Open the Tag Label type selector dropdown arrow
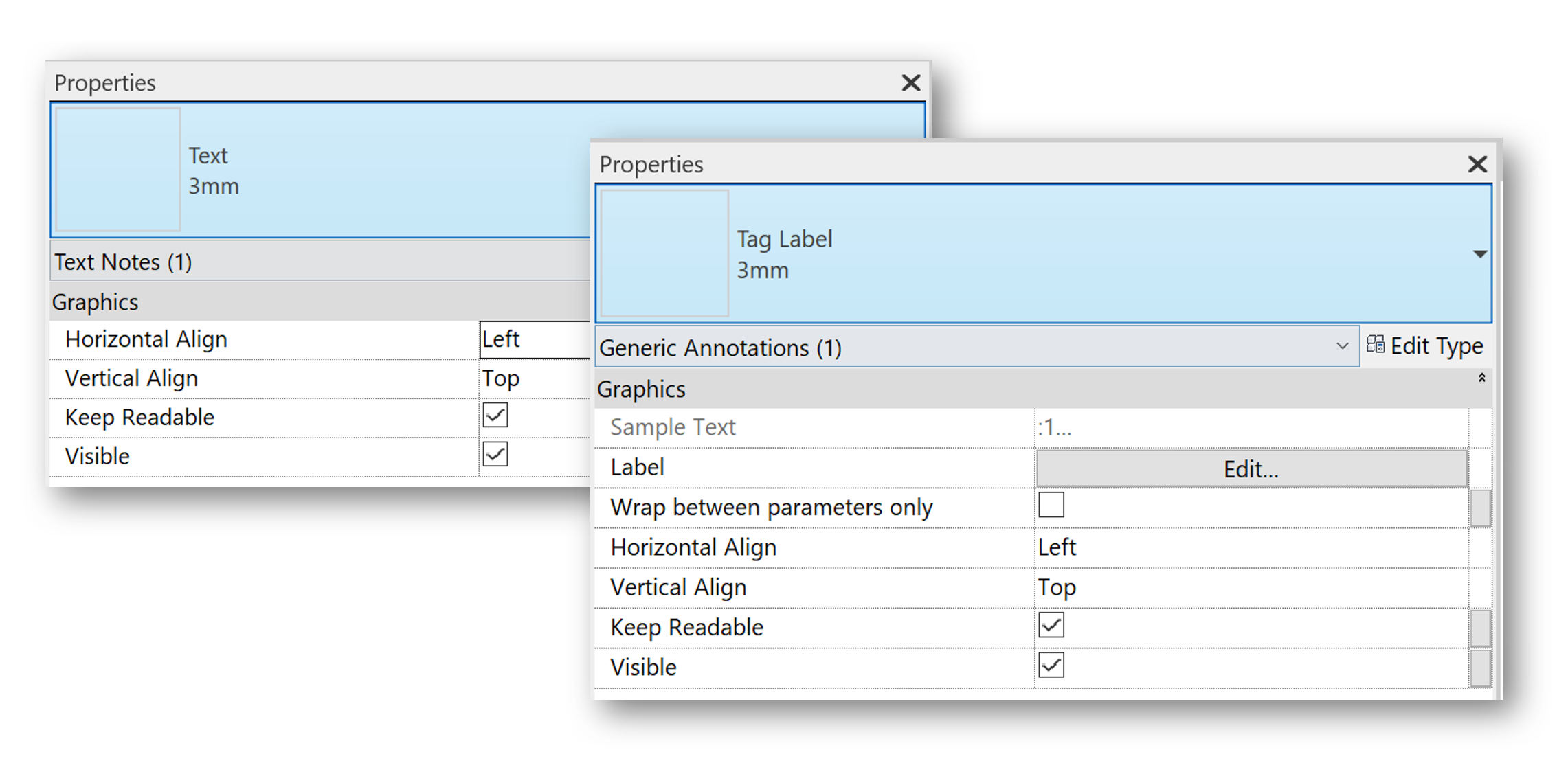Image resolution: width=1568 pixels, height=772 pixels. [x=1479, y=254]
